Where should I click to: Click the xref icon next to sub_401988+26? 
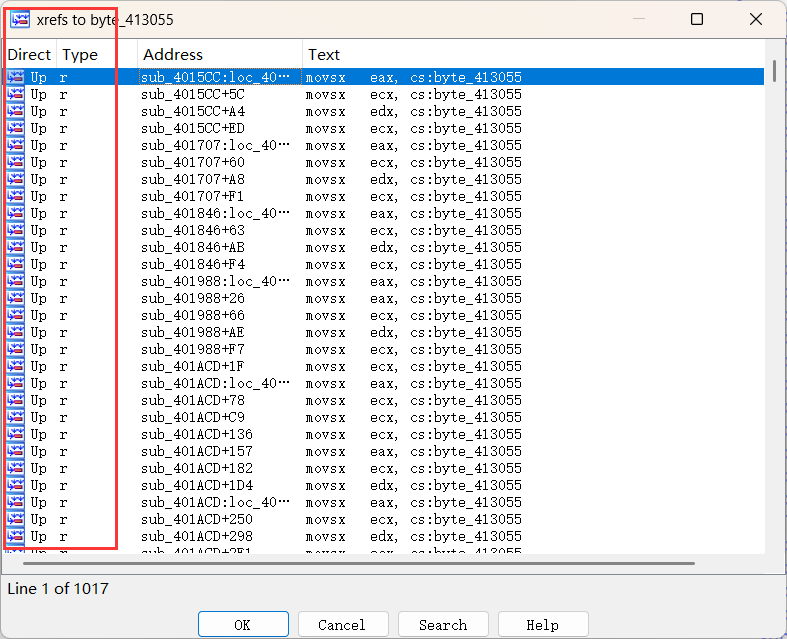pyautogui.click(x=16, y=298)
